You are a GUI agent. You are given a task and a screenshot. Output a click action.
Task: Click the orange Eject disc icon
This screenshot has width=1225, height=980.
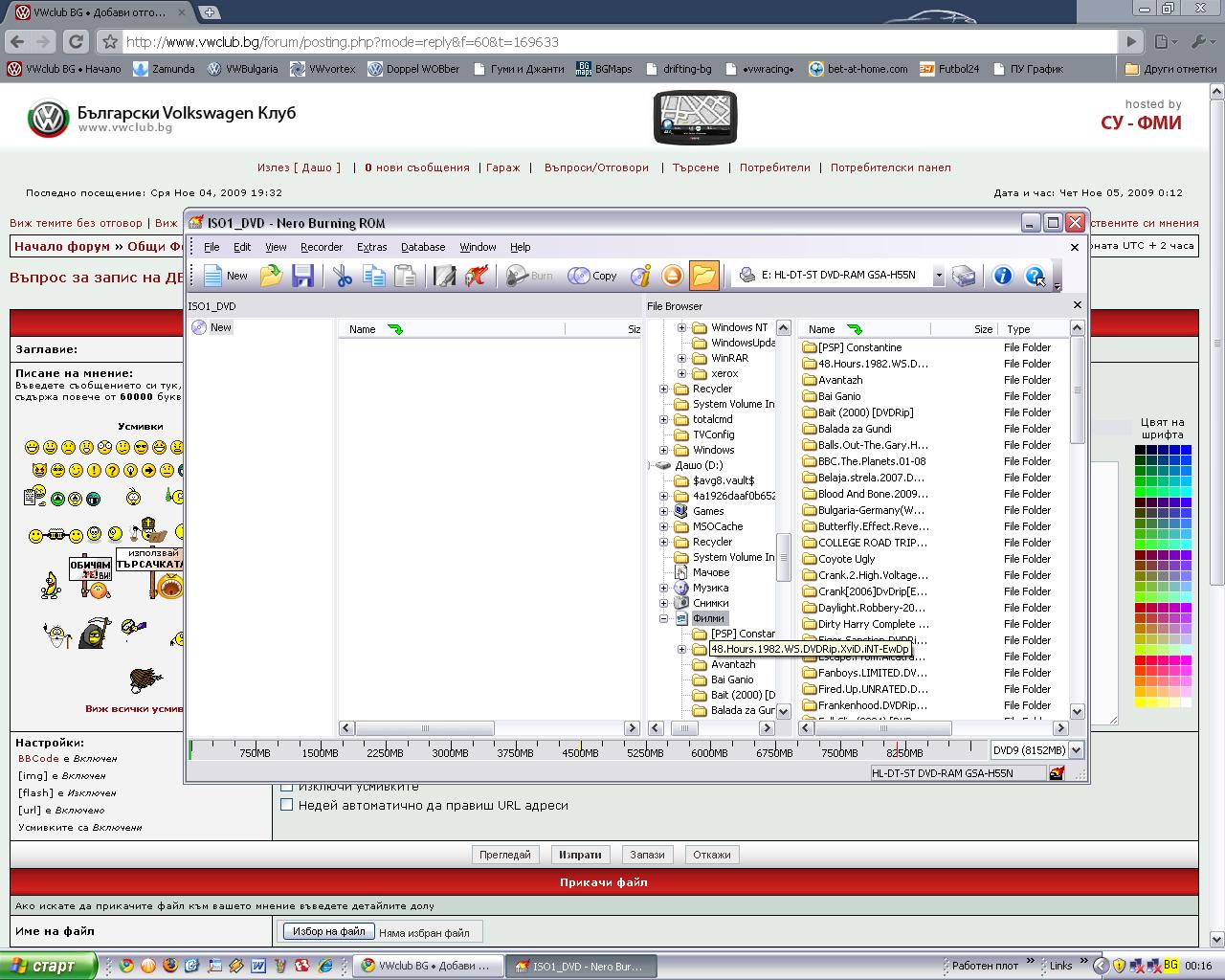(672, 276)
